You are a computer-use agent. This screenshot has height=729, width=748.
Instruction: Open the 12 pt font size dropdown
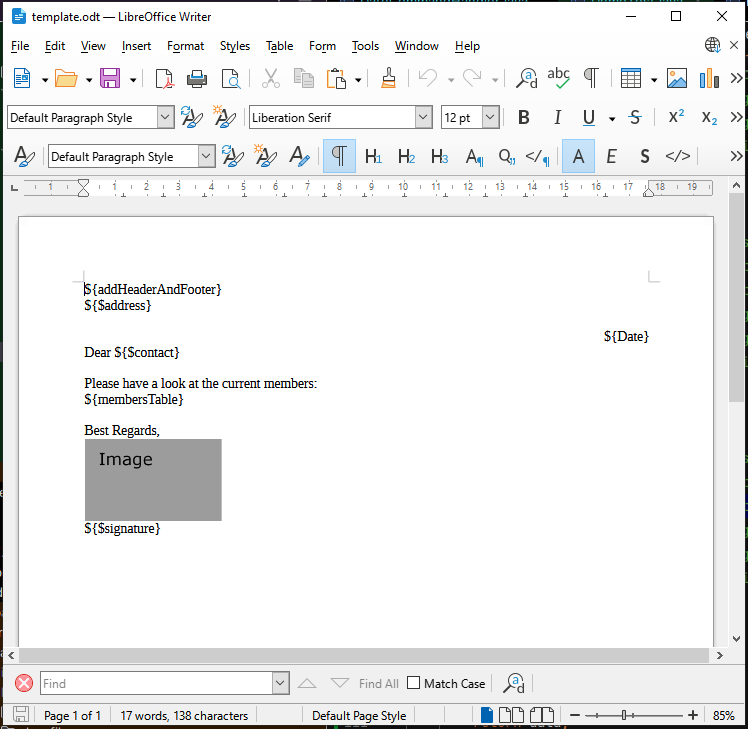click(x=490, y=118)
